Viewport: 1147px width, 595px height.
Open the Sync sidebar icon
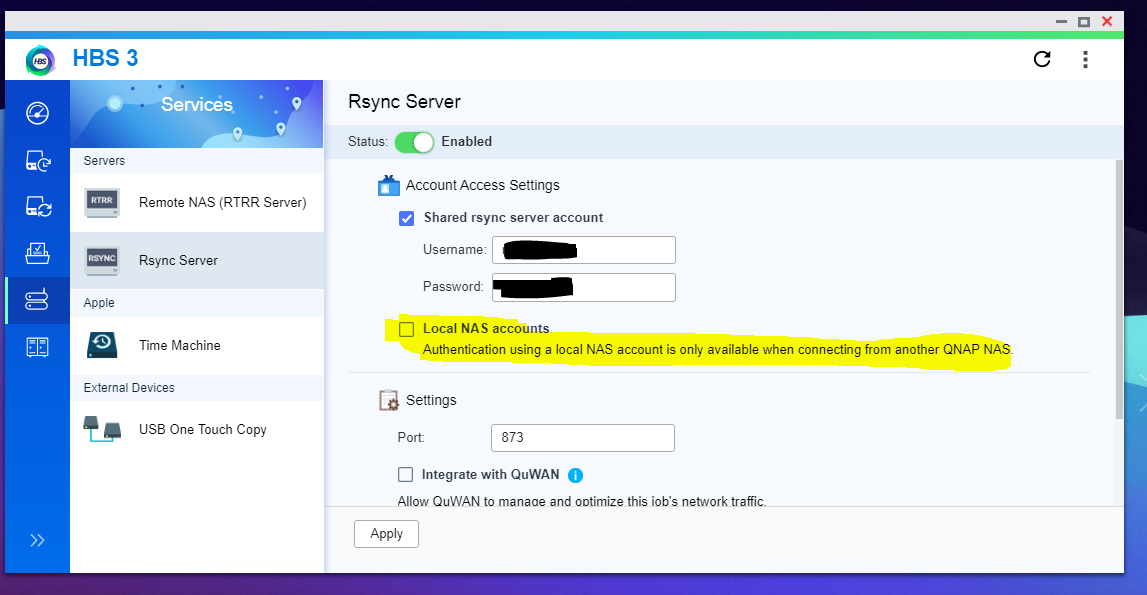point(37,207)
